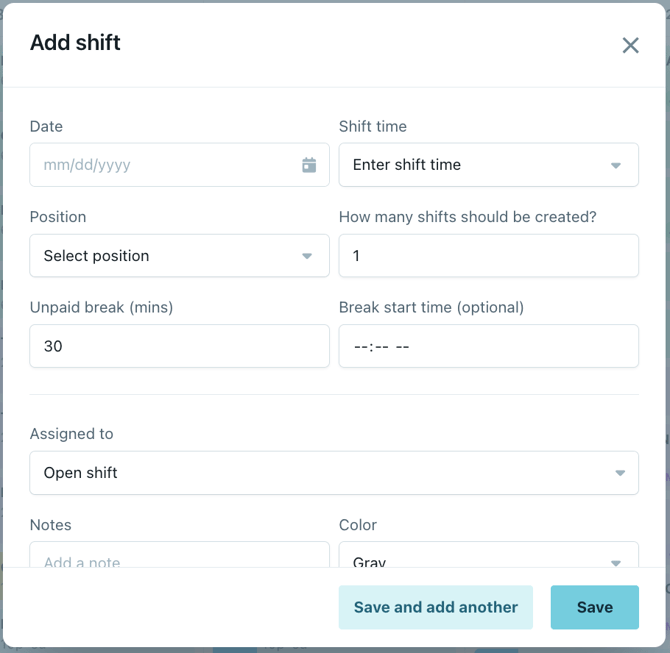
Task: Focus the Date mm/dd/yyyy input field
Action: pos(160,165)
